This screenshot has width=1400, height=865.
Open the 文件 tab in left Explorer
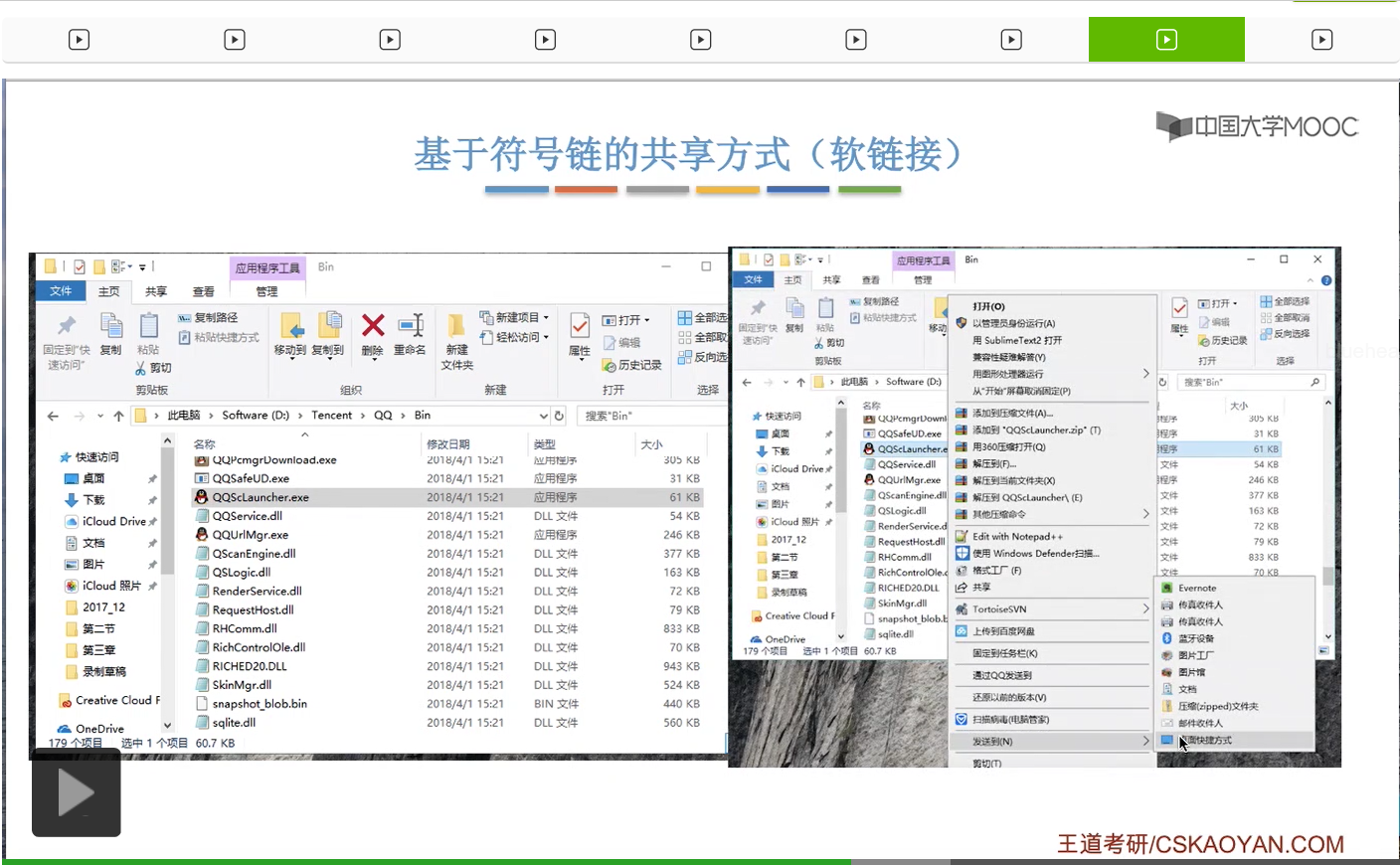click(x=61, y=291)
